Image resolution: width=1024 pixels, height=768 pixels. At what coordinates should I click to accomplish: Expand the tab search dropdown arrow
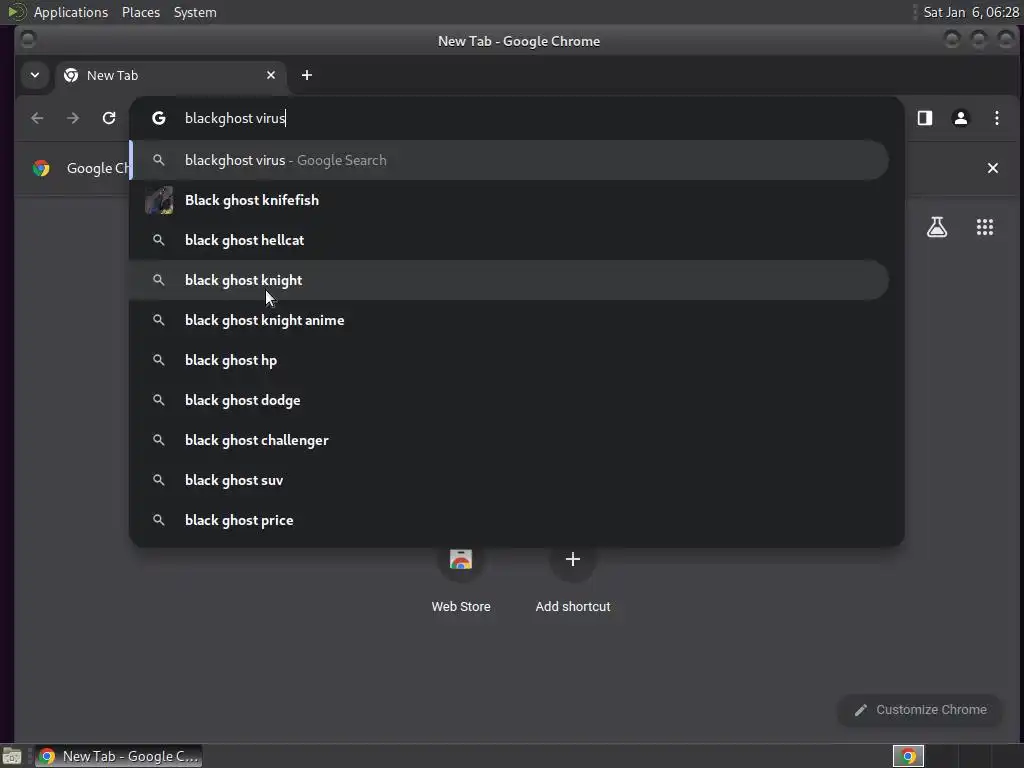point(35,75)
